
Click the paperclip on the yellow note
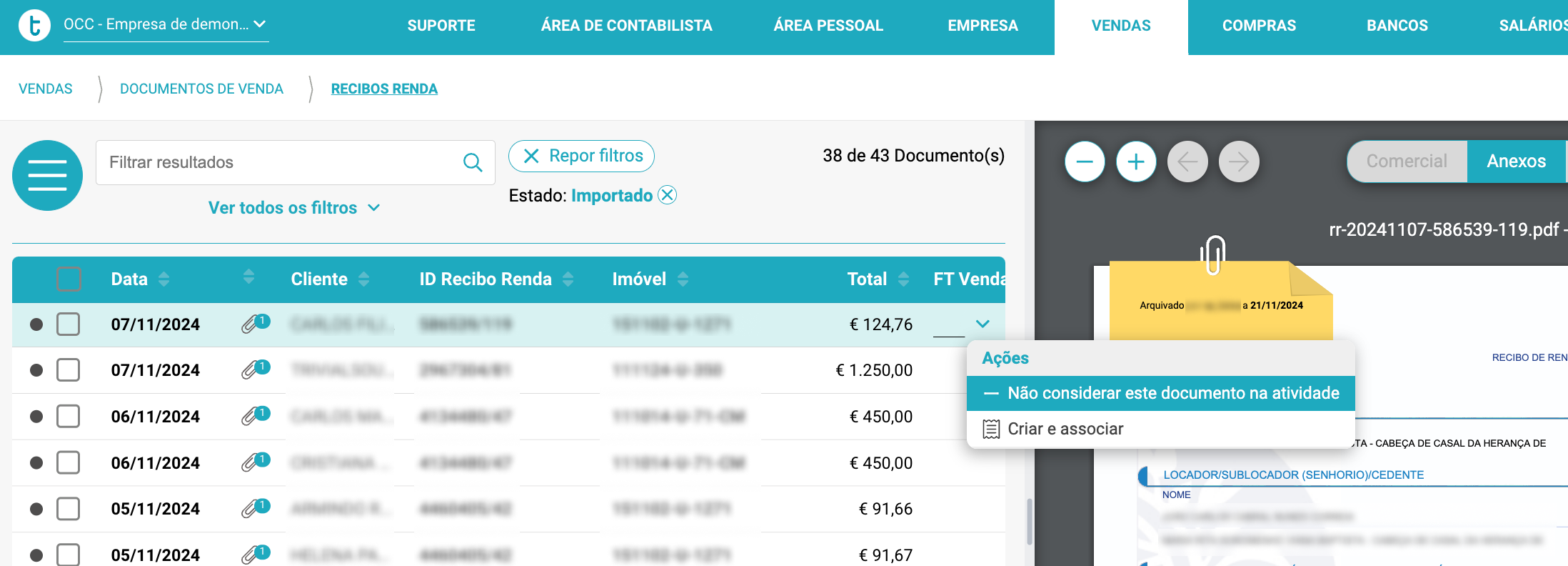pos(1212,255)
